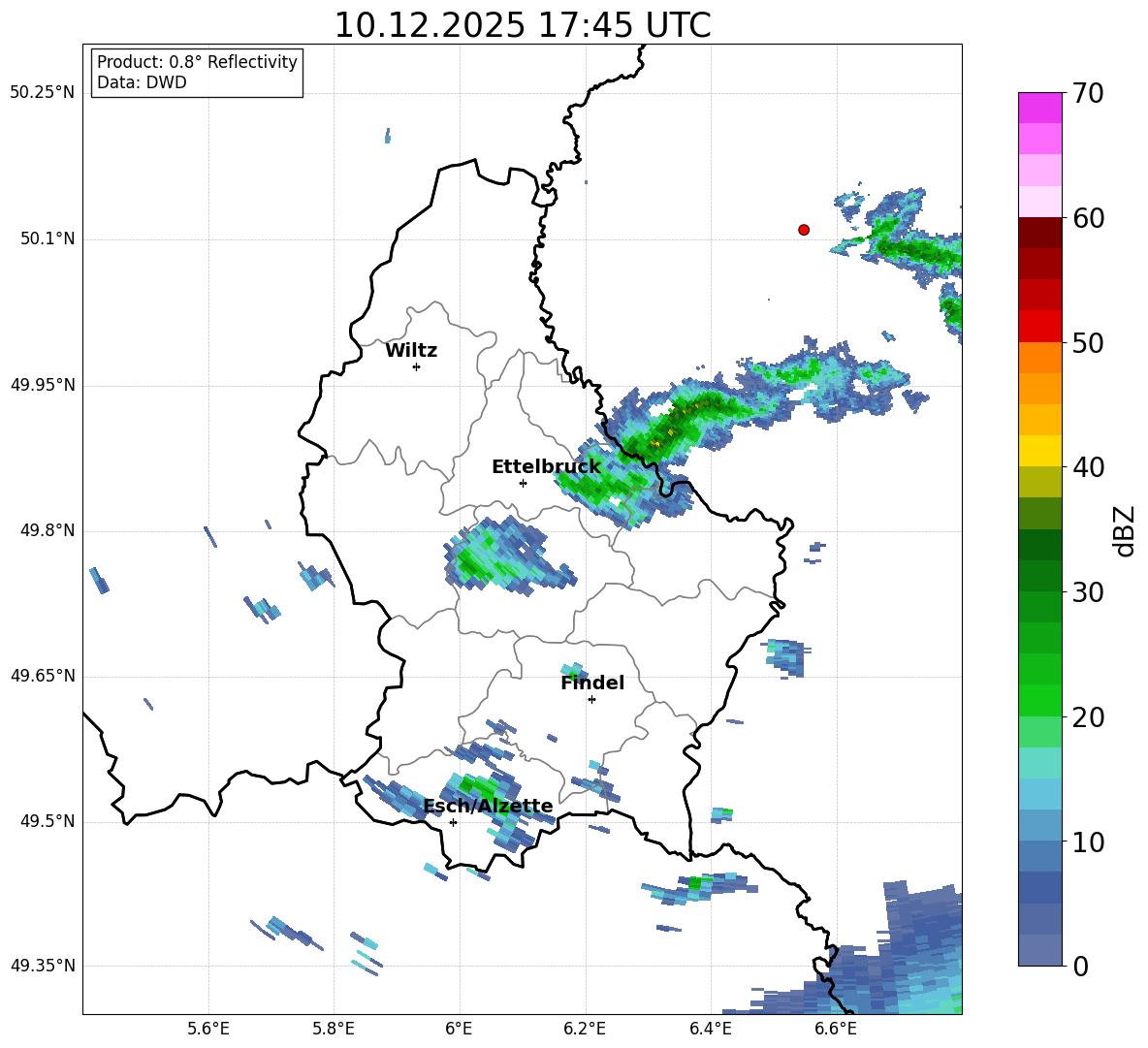Click the 10 colorbar tick label
The height and width of the screenshot is (1048, 1148).
pyautogui.click(x=1088, y=842)
